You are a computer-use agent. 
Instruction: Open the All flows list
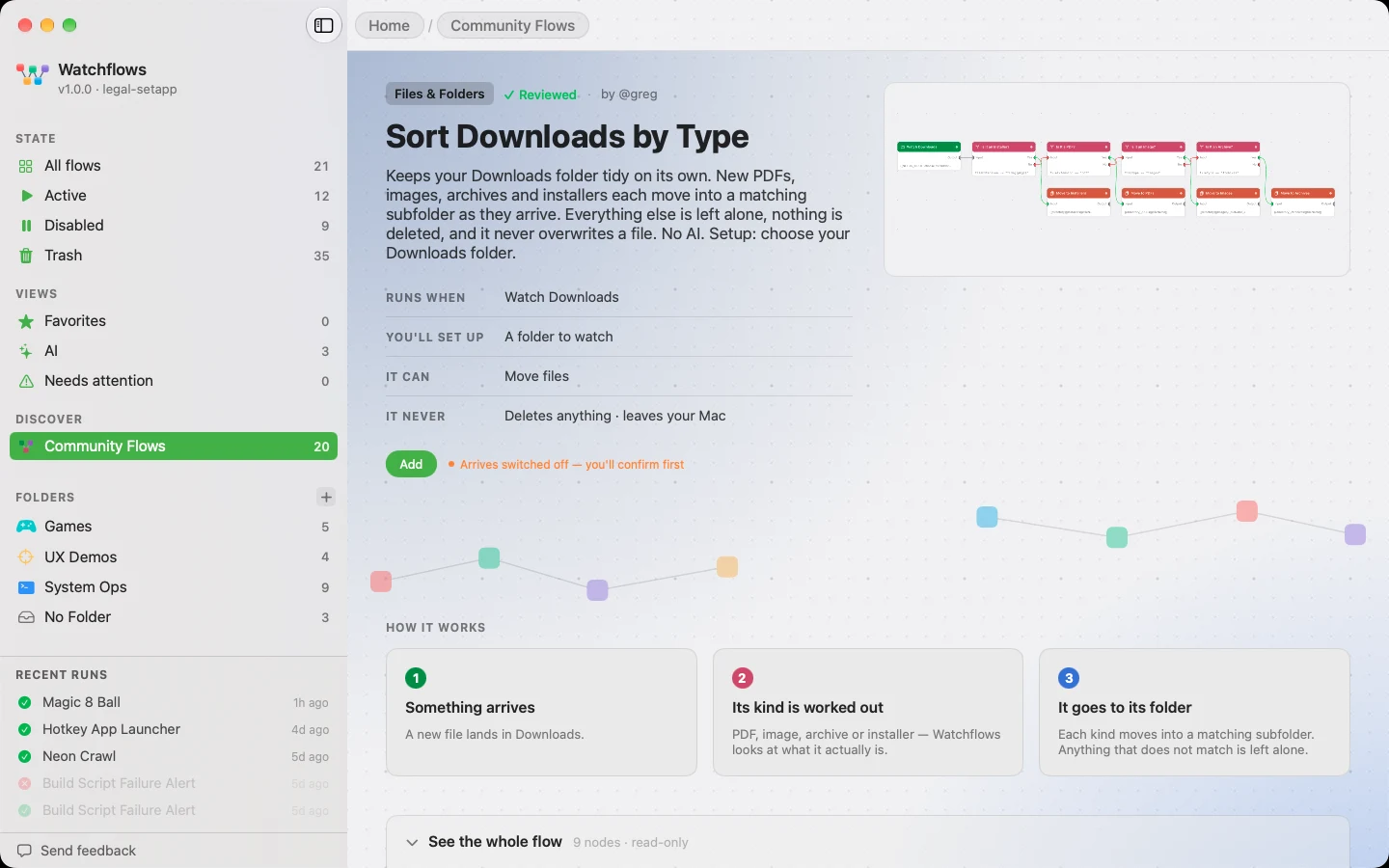[174, 166]
